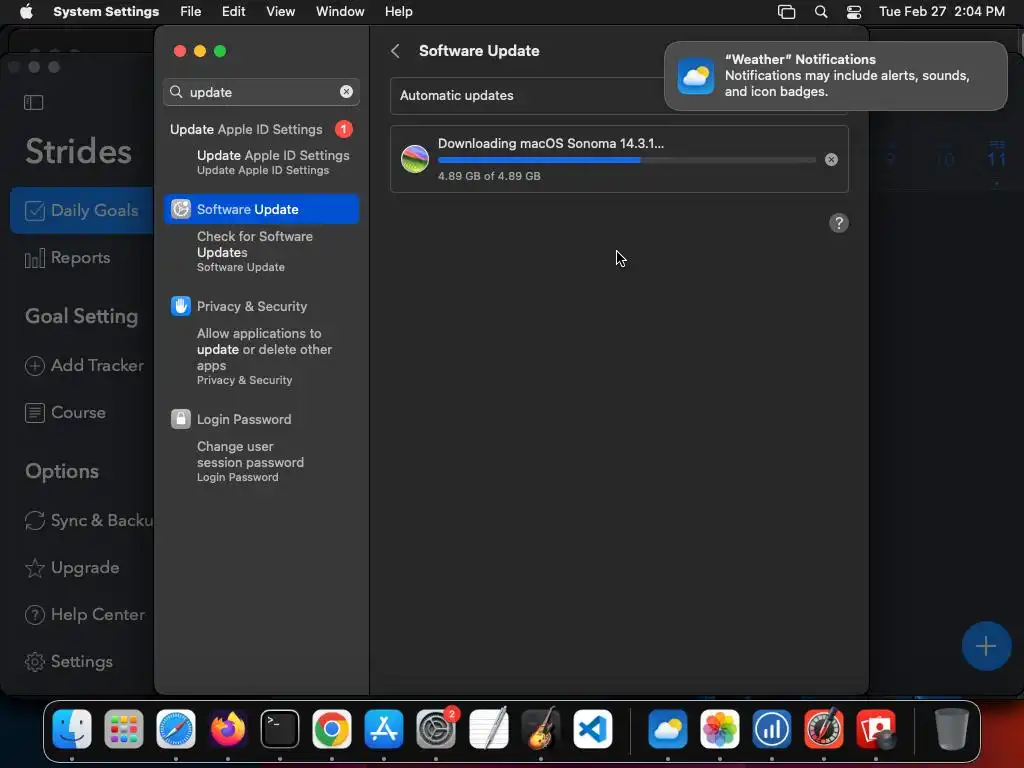This screenshot has width=1024, height=768.
Task: Click the macOS download progress bar
Action: (x=626, y=160)
